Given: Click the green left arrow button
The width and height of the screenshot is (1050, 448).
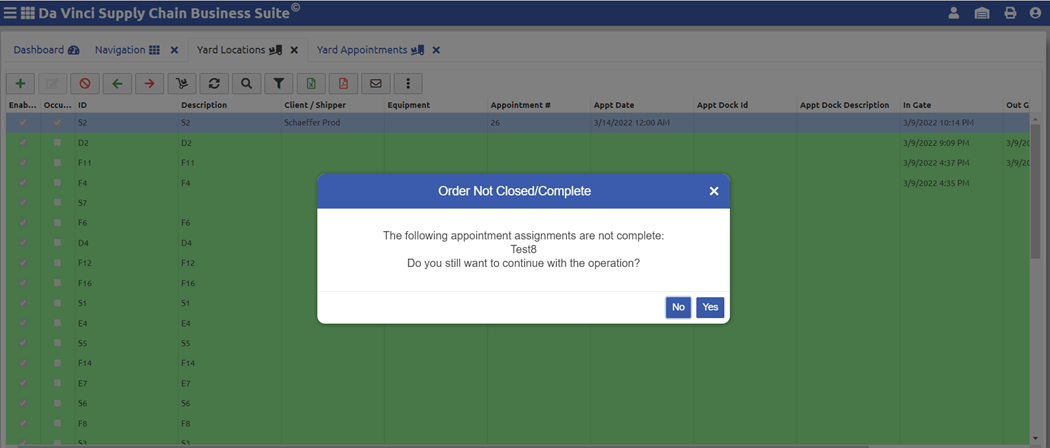Looking at the screenshot, I should pos(117,84).
